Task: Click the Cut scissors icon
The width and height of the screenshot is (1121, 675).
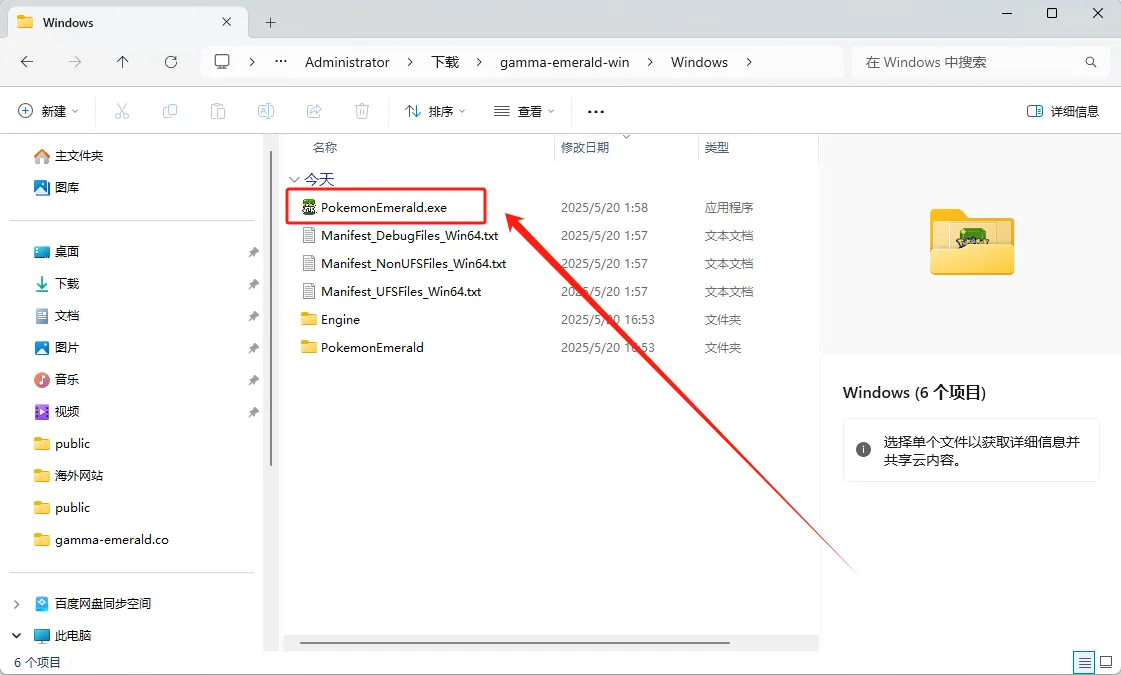Action: pyautogui.click(x=122, y=111)
